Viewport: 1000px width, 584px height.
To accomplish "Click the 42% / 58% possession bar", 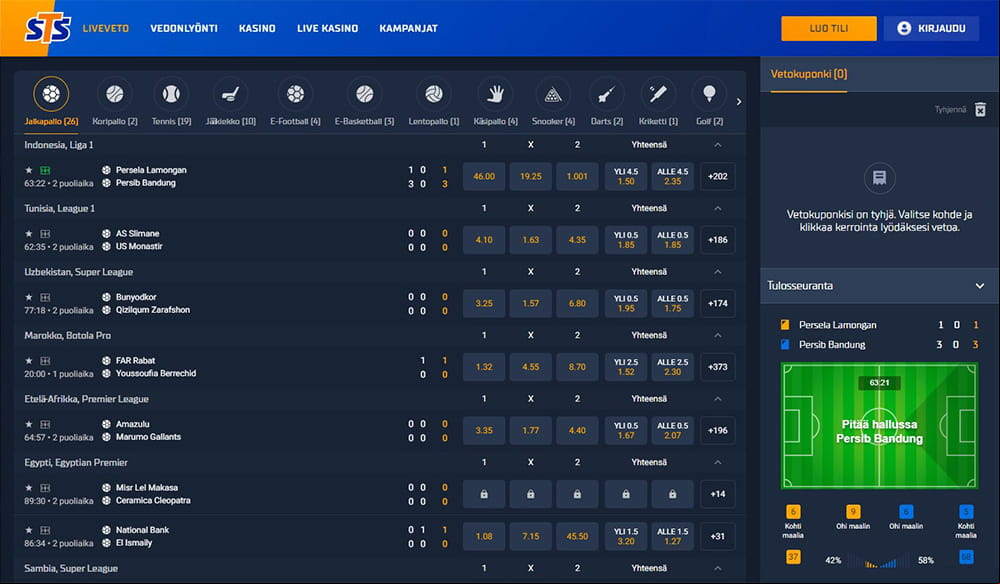I will (x=879, y=561).
